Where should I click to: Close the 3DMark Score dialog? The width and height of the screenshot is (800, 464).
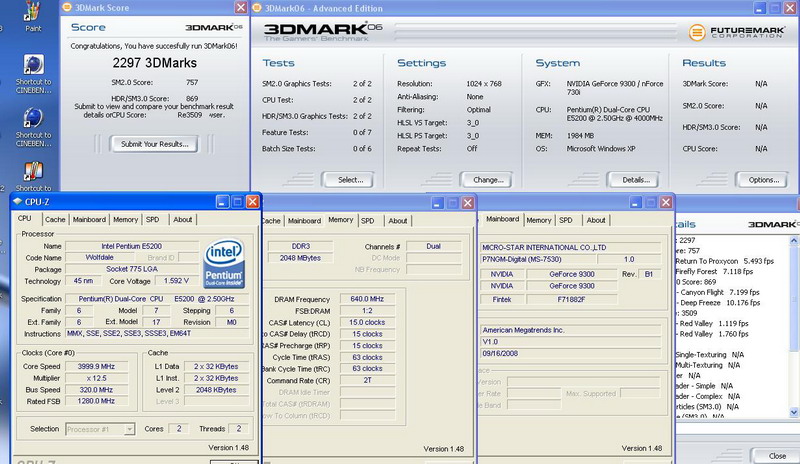coord(241,8)
